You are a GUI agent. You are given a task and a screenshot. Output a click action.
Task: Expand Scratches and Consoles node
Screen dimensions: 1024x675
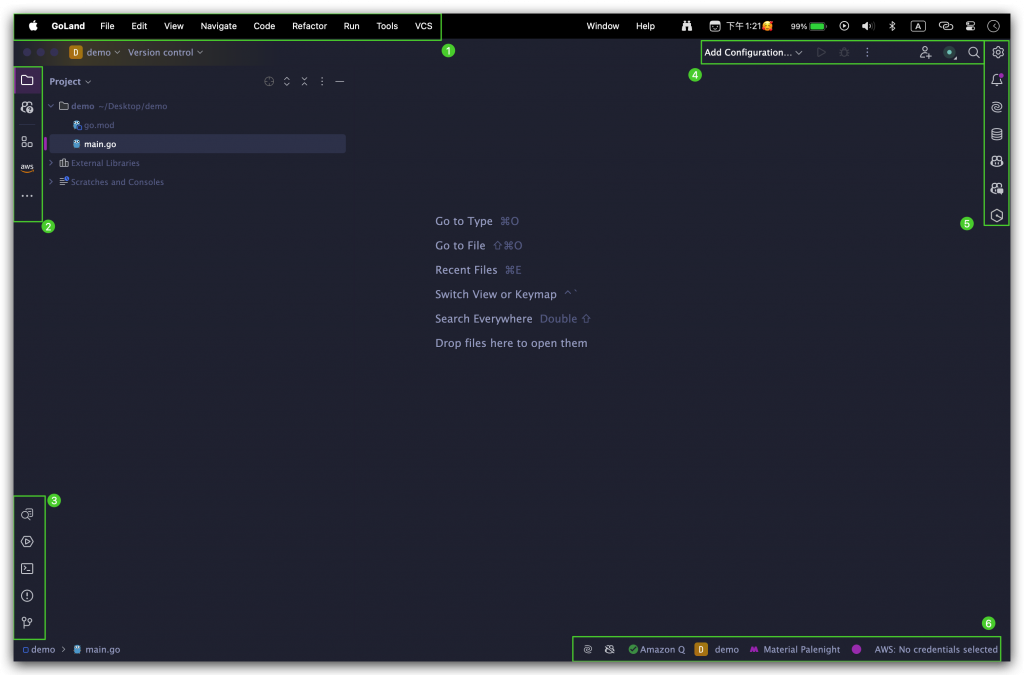(x=51, y=182)
